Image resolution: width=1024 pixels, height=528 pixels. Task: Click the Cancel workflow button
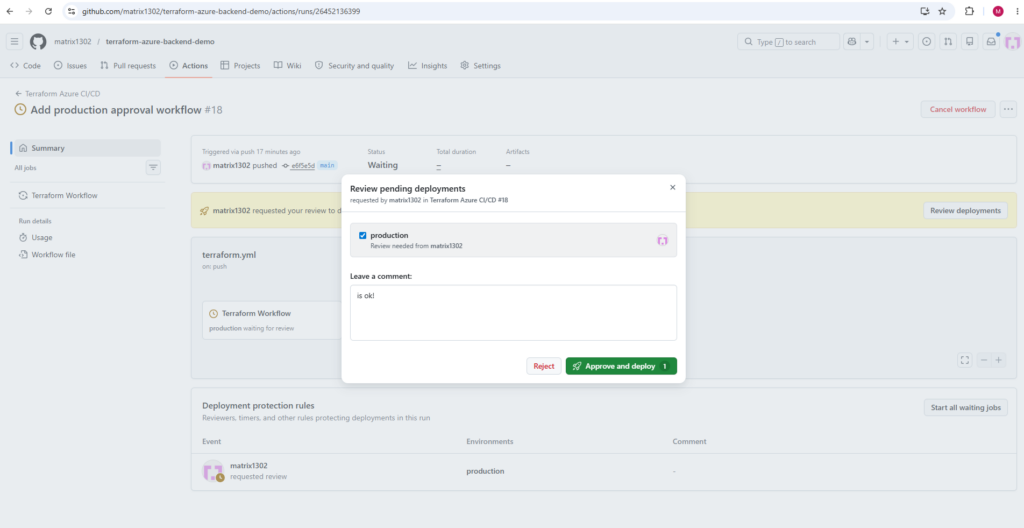pyautogui.click(x=958, y=109)
